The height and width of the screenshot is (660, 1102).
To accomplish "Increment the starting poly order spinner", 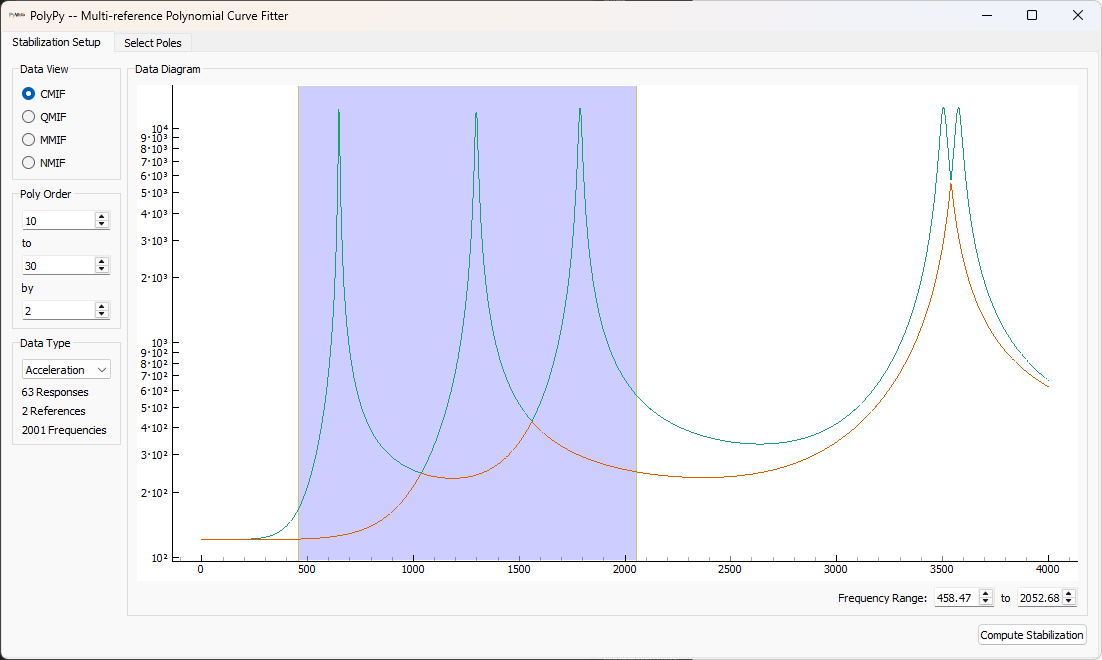I will [x=101, y=215].
